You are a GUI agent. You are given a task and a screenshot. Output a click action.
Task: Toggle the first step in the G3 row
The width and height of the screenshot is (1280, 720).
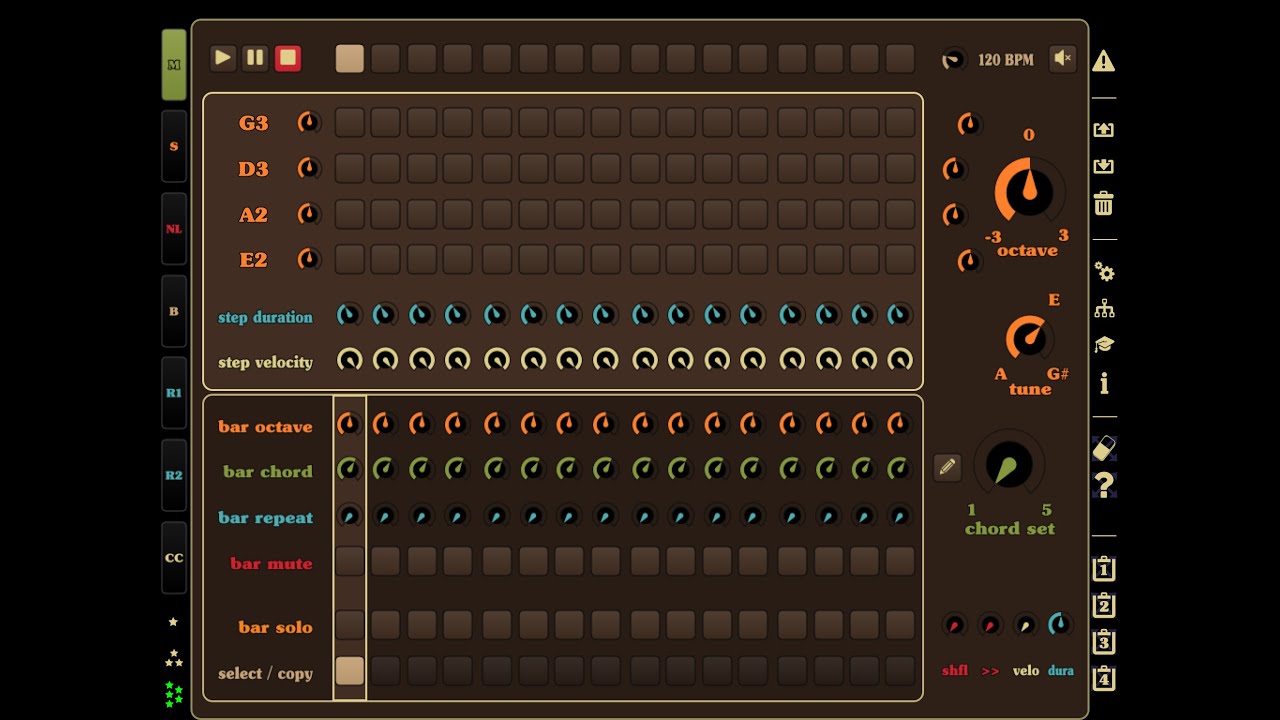(x=350, y=122)
